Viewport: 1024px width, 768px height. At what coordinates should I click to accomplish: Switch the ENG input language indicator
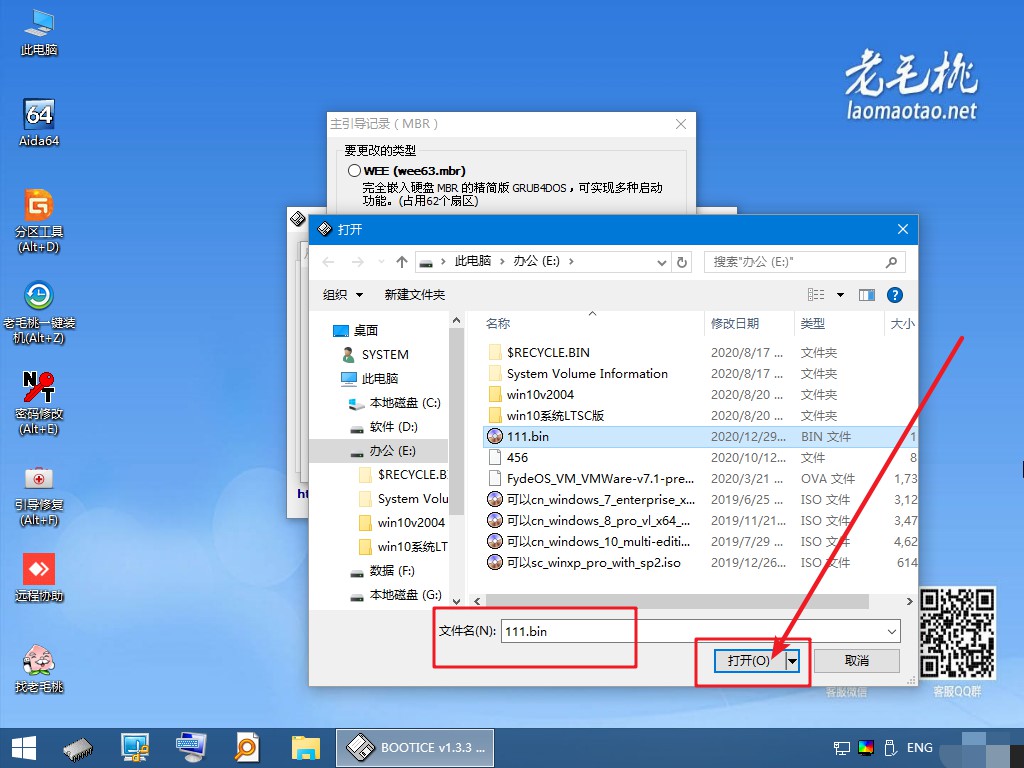click(920, 748)
